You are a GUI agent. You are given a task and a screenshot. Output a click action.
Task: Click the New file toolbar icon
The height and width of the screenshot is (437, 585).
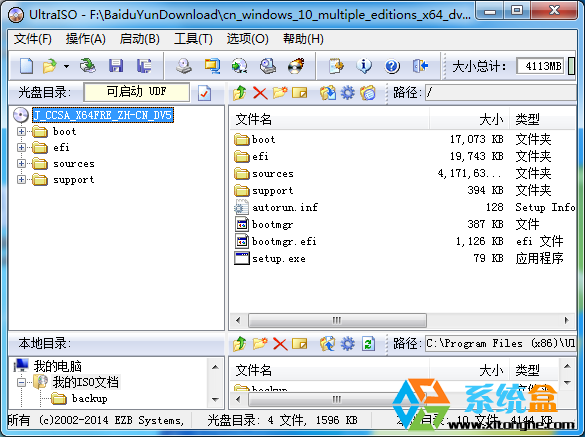26,66
